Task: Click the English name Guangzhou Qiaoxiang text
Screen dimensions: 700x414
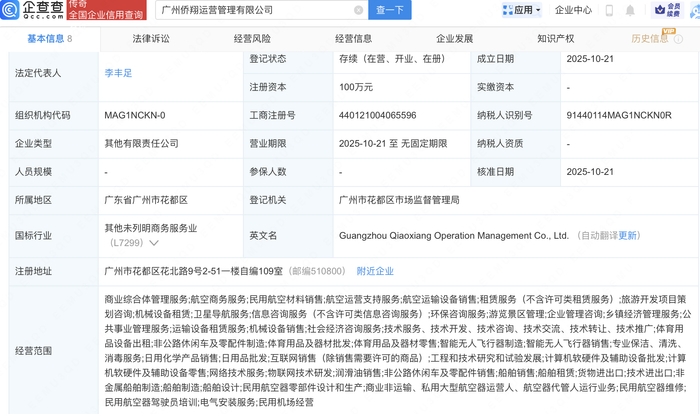Action: [x=454, y=235]
